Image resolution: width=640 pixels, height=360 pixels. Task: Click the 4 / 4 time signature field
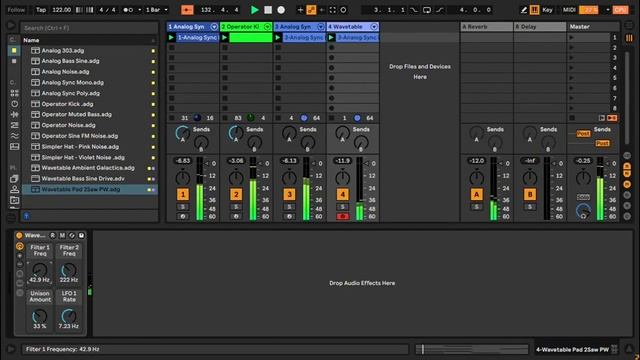coord(107,10)
